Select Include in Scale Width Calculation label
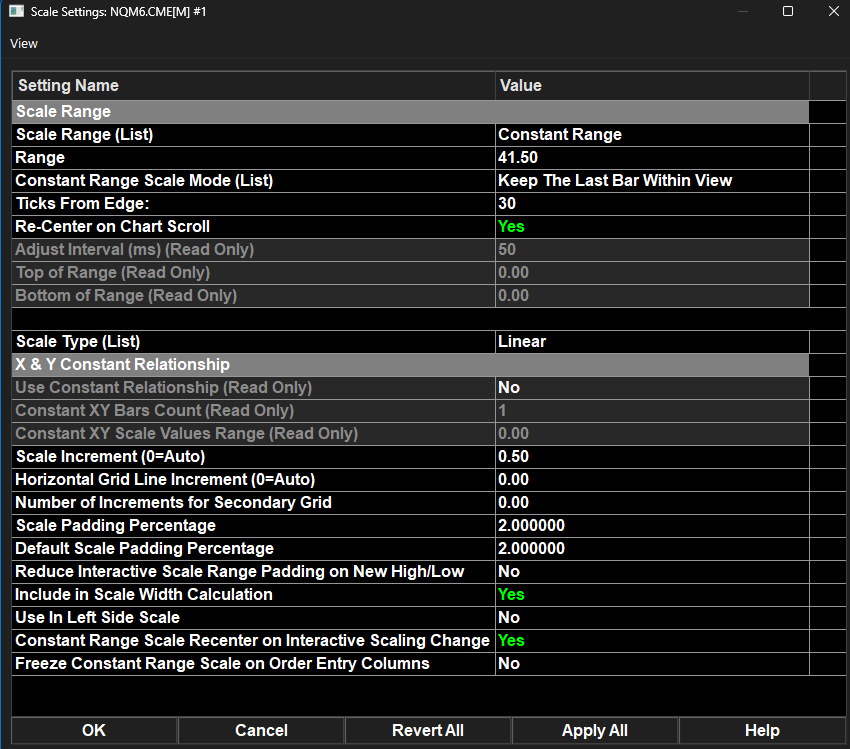Screen dimensions: 850x749 click(x=144, y=595)
